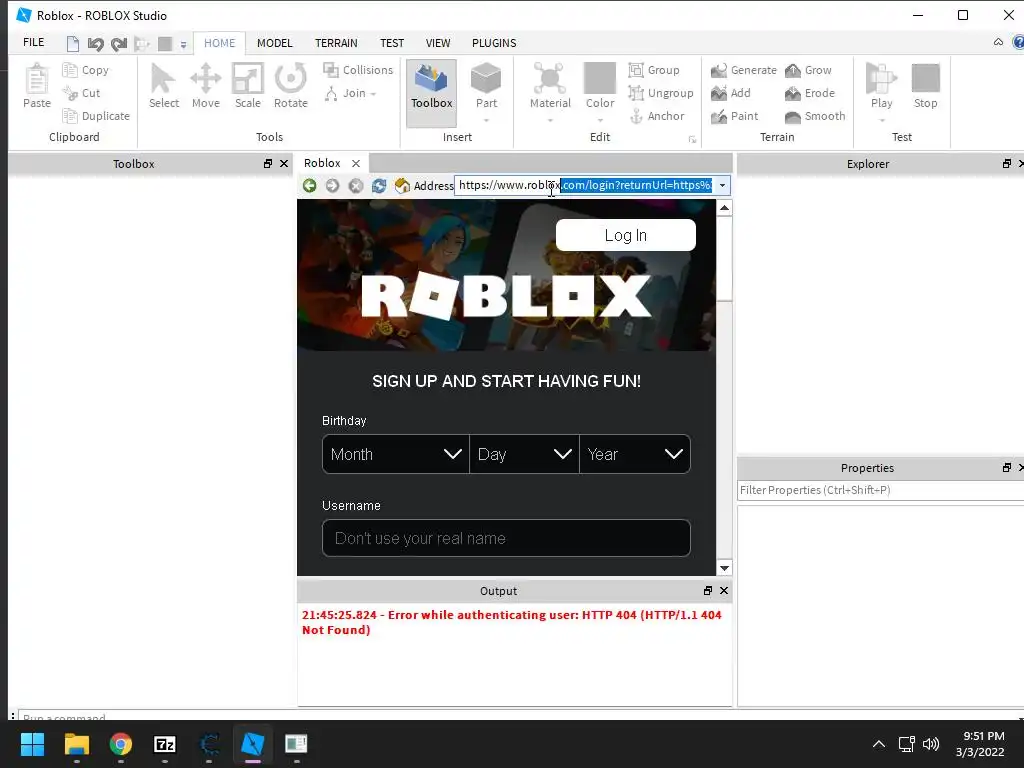The image size is (1024, 768).
Task: Choose the Select tool
Action: click(x=163, y=86)
